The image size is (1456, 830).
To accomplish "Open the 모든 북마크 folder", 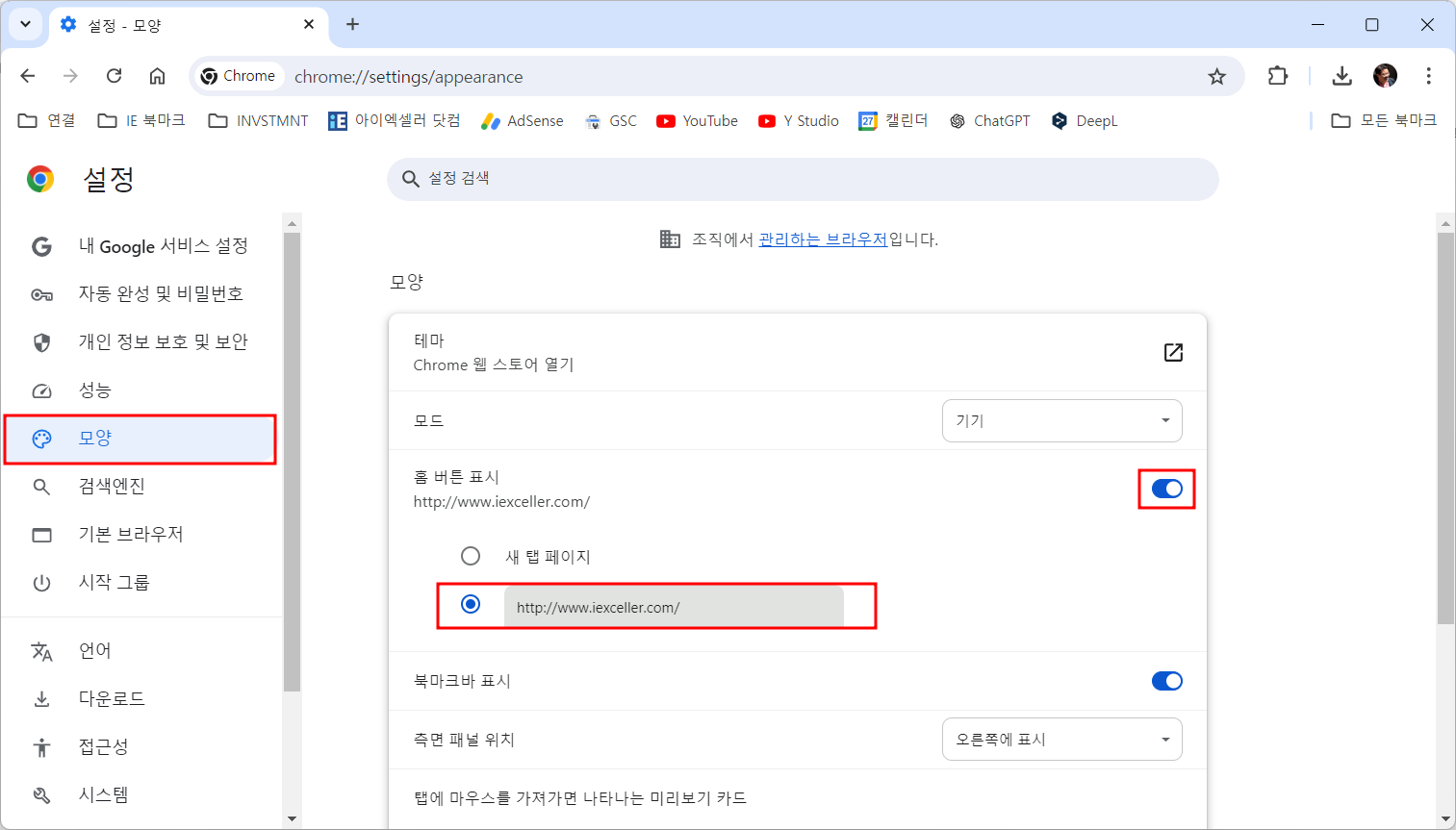I will (1384, 120).
